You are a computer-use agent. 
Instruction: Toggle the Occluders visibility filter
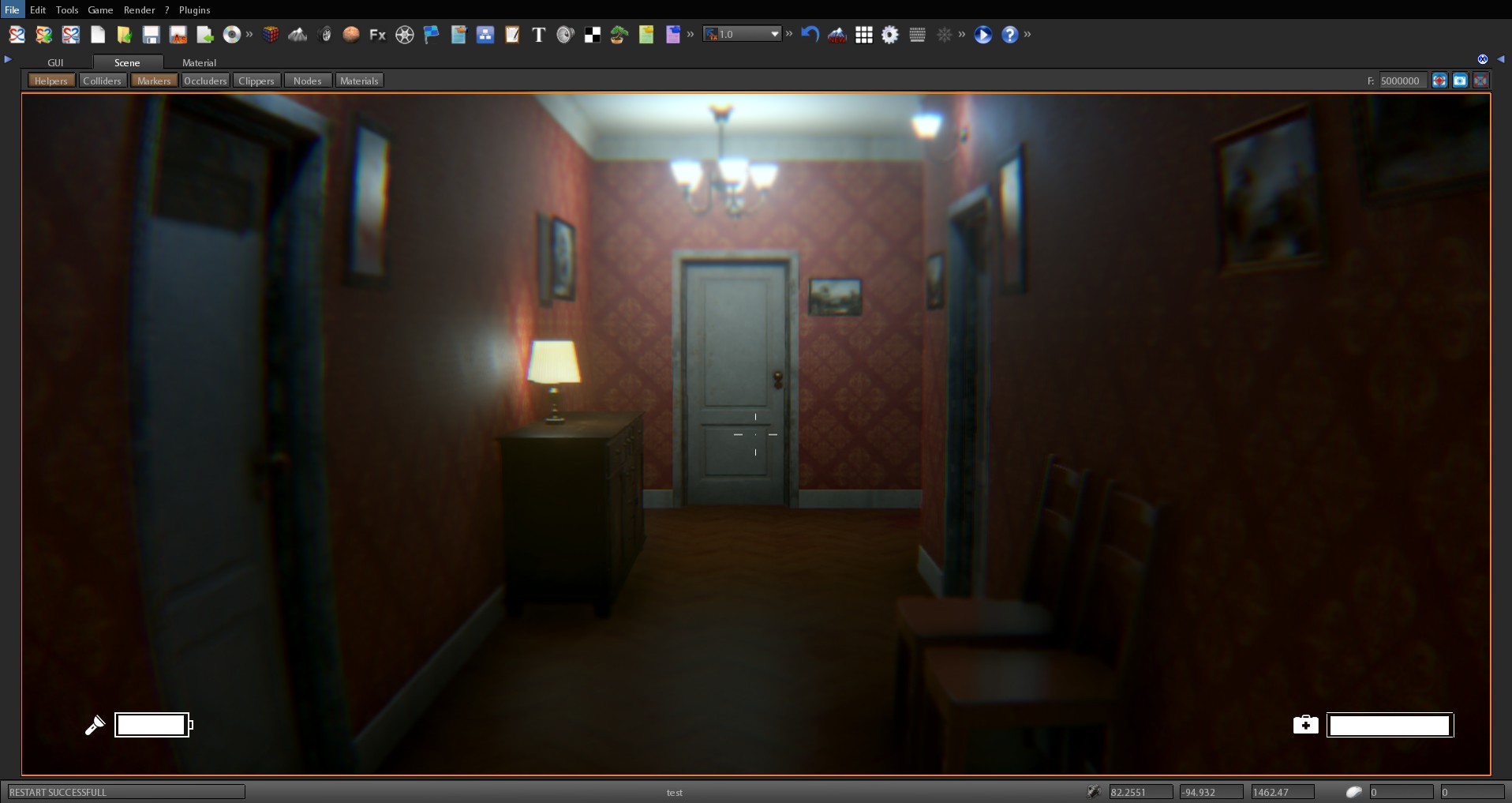(x=205, y=80)
